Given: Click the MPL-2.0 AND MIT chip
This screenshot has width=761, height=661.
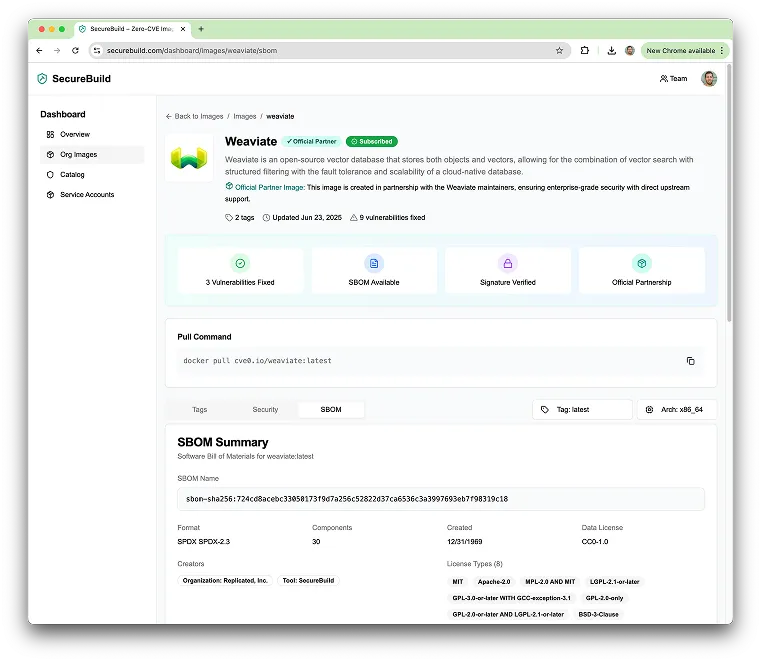Looking at the screenshot, I should pos(550,581).
